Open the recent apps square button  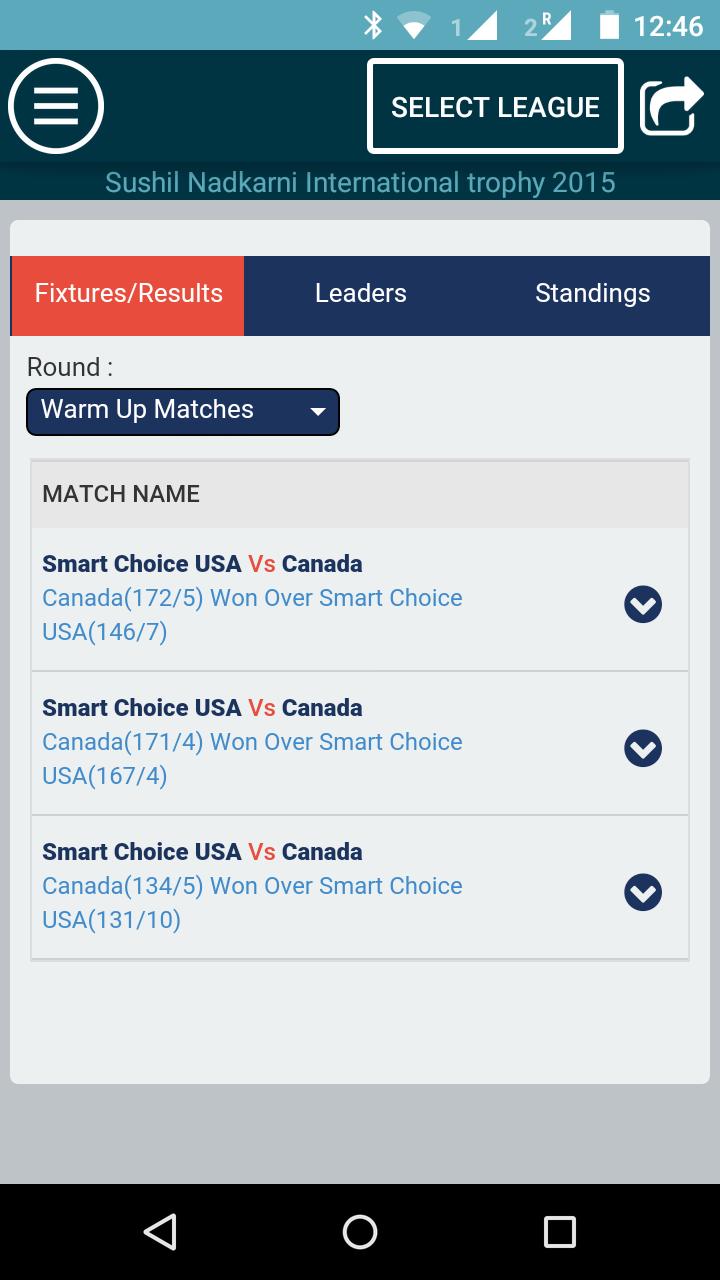point(559,1232)
